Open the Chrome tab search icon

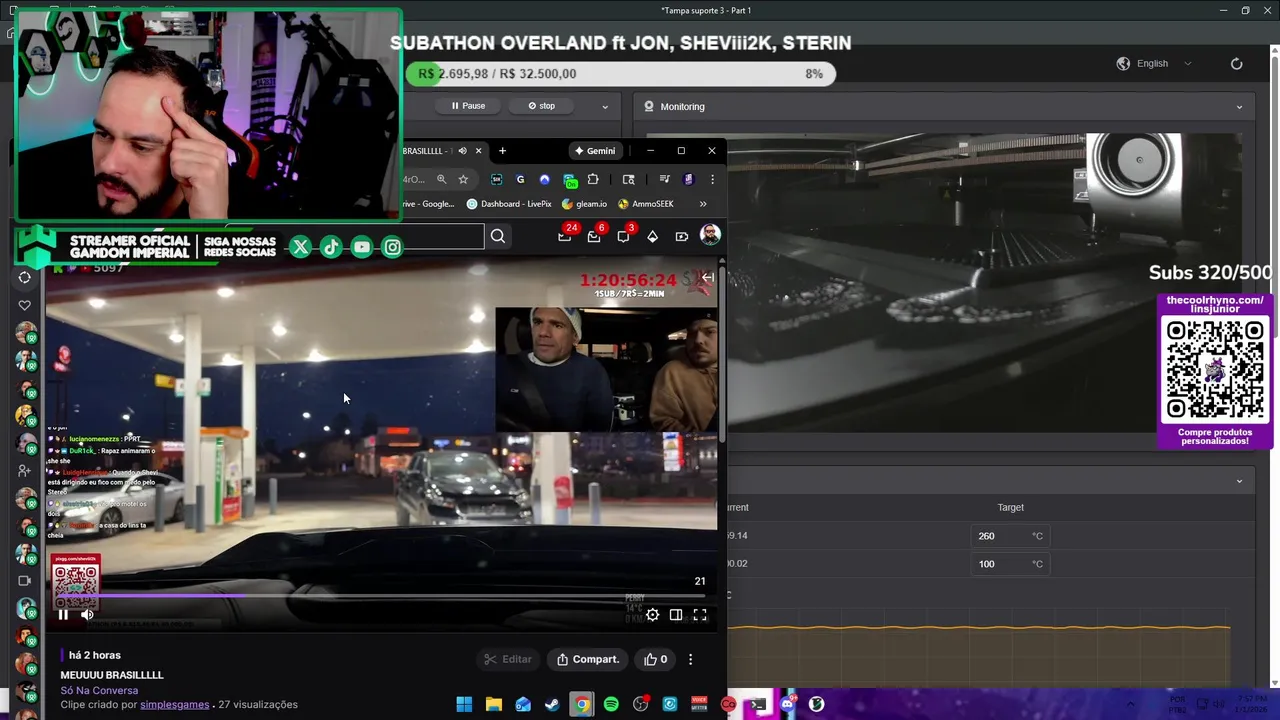point(628,179)
